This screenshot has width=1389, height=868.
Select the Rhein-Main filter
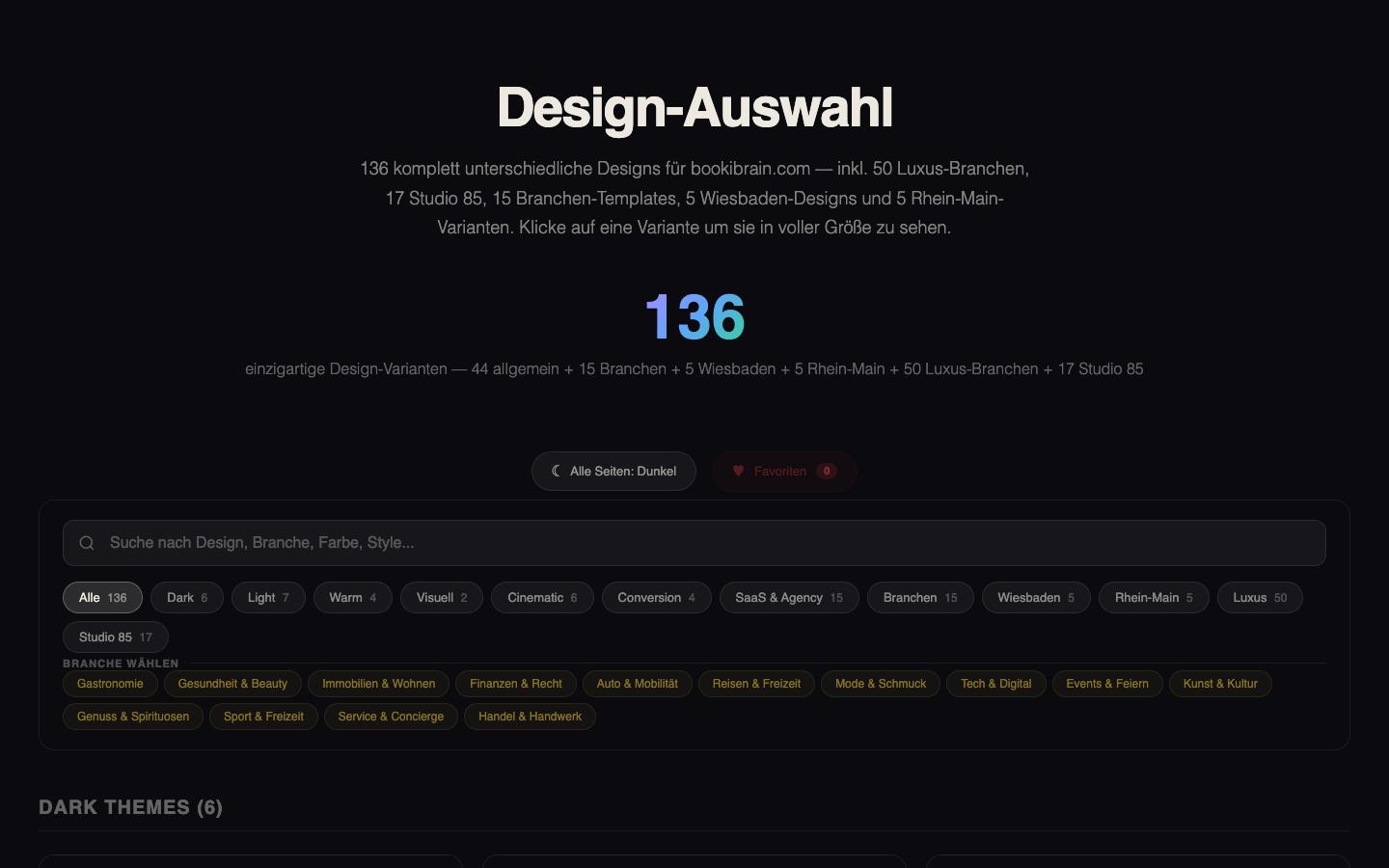click(1154, 598)
